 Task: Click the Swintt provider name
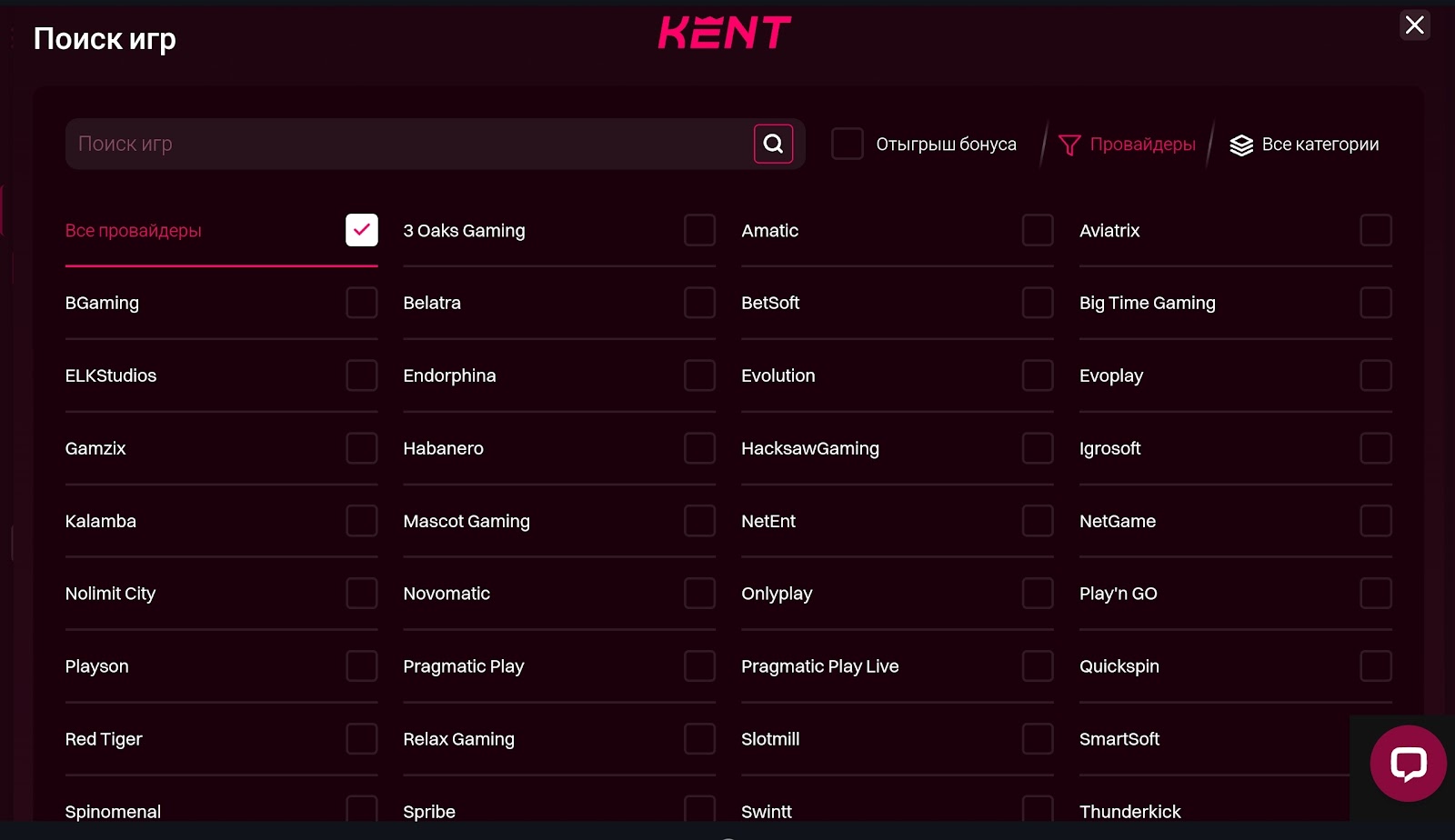(x=767, y=812)
